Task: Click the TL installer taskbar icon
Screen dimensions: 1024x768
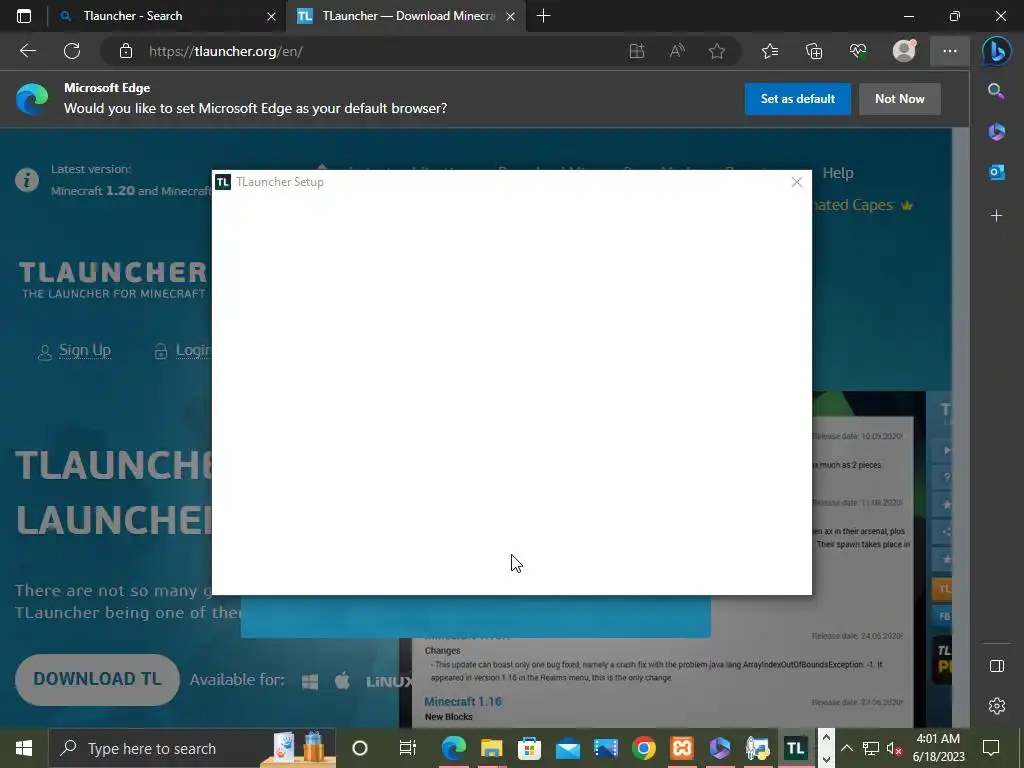Action: pos(795,748)
